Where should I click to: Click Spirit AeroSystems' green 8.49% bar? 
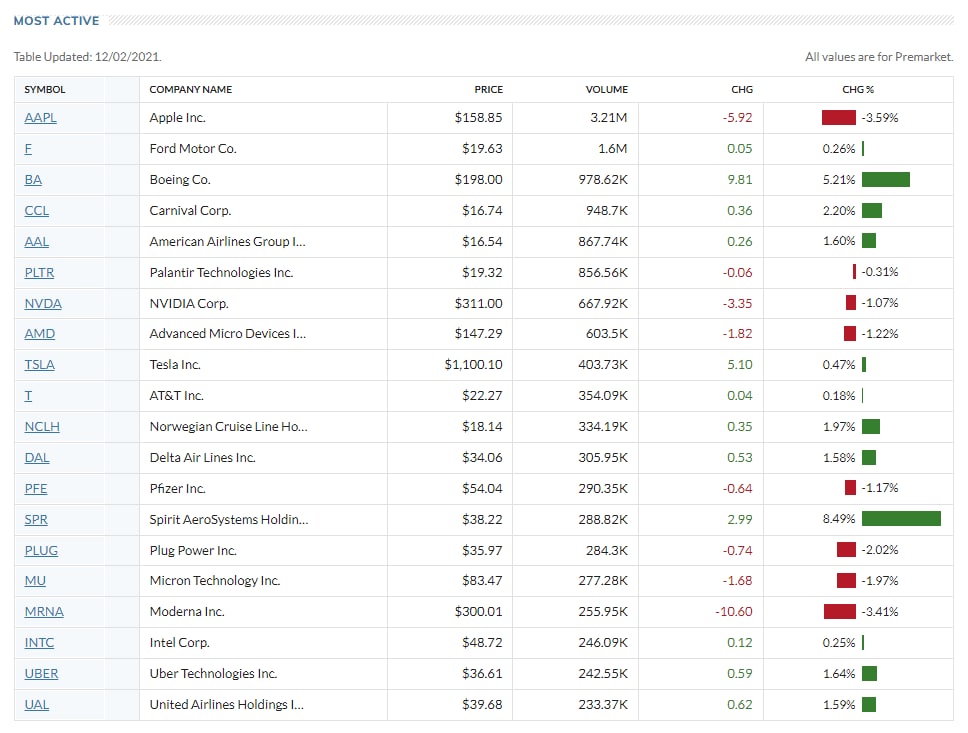tap(901, 519)
